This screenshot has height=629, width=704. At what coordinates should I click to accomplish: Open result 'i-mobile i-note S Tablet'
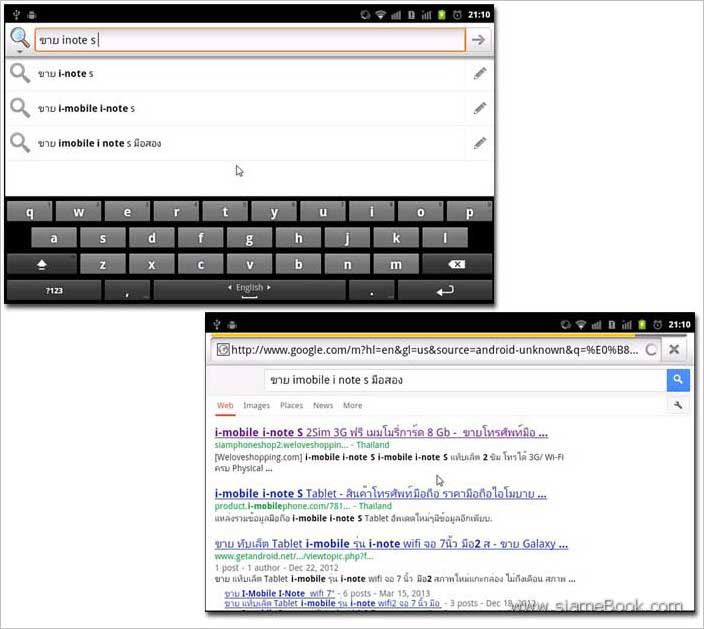click(380, 493)
